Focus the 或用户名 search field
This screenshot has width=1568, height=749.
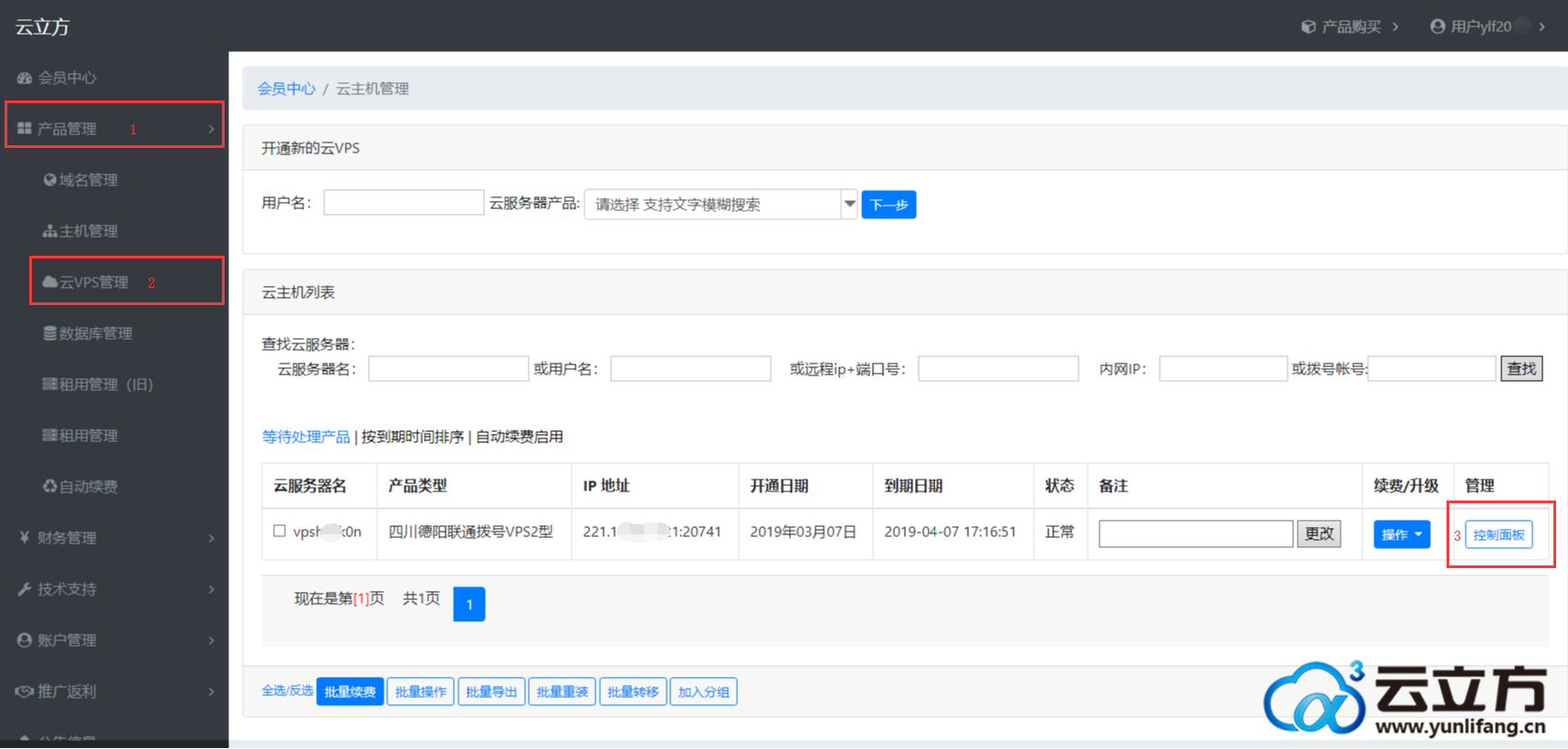690,368
